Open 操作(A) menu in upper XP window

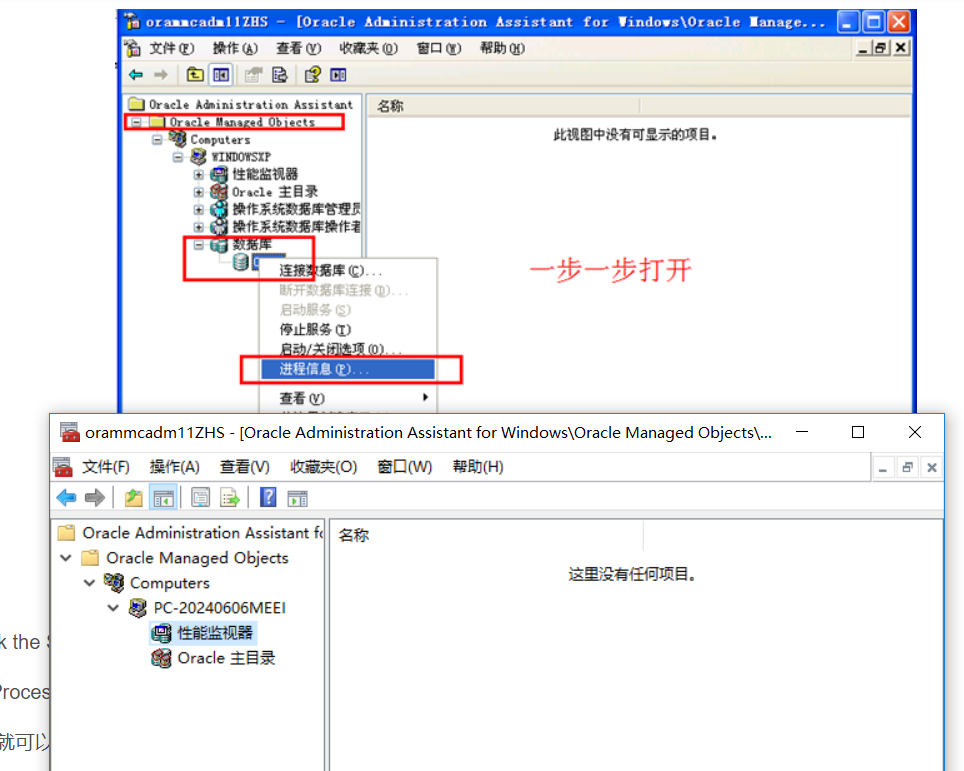tap(235, 48)
